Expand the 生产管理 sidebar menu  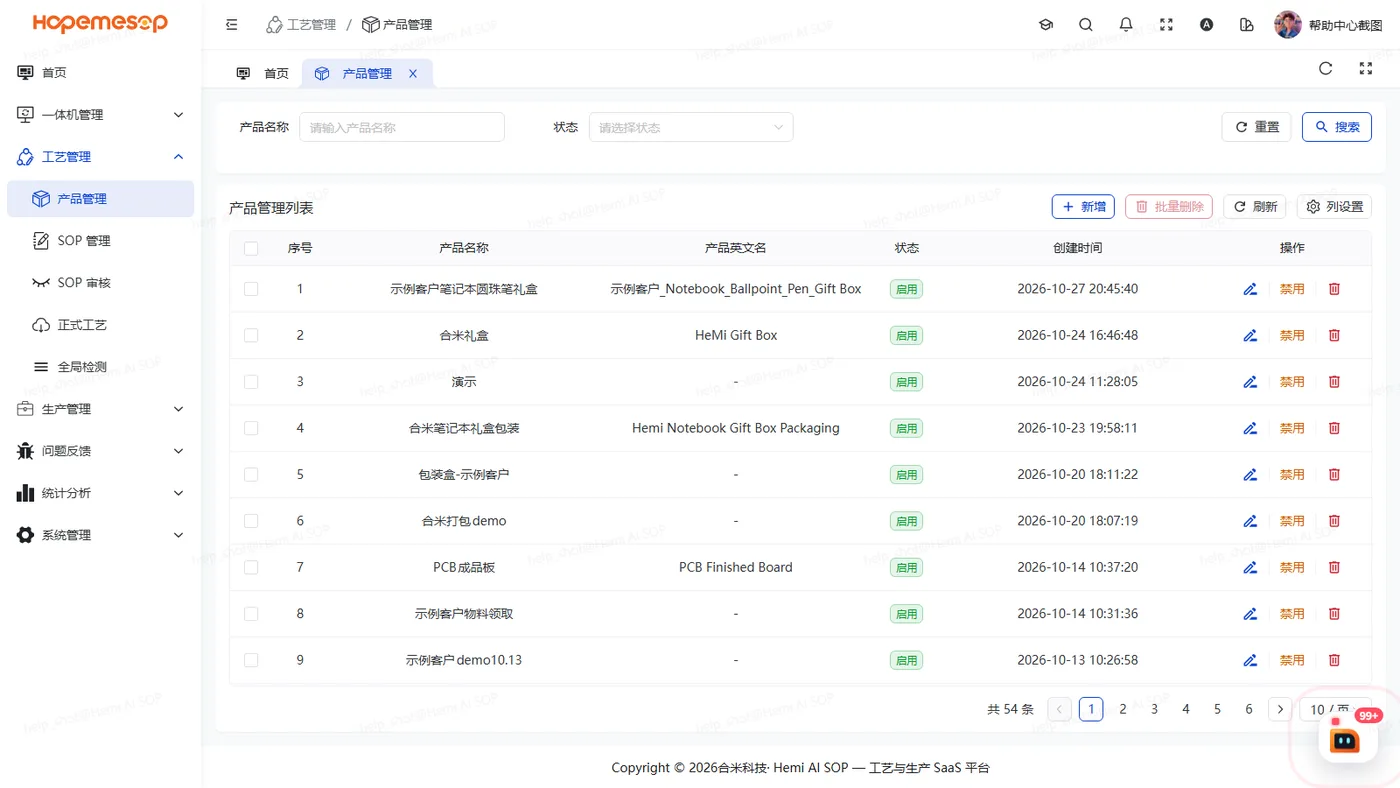click(100, 409)
